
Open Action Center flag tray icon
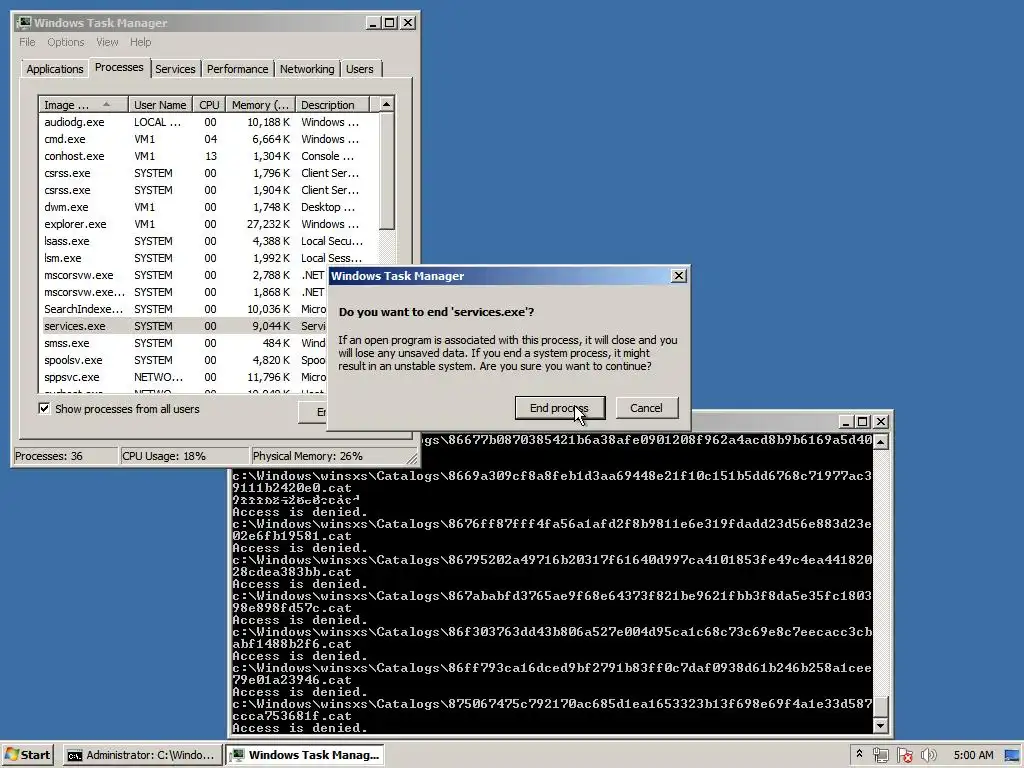coord(904,756)
